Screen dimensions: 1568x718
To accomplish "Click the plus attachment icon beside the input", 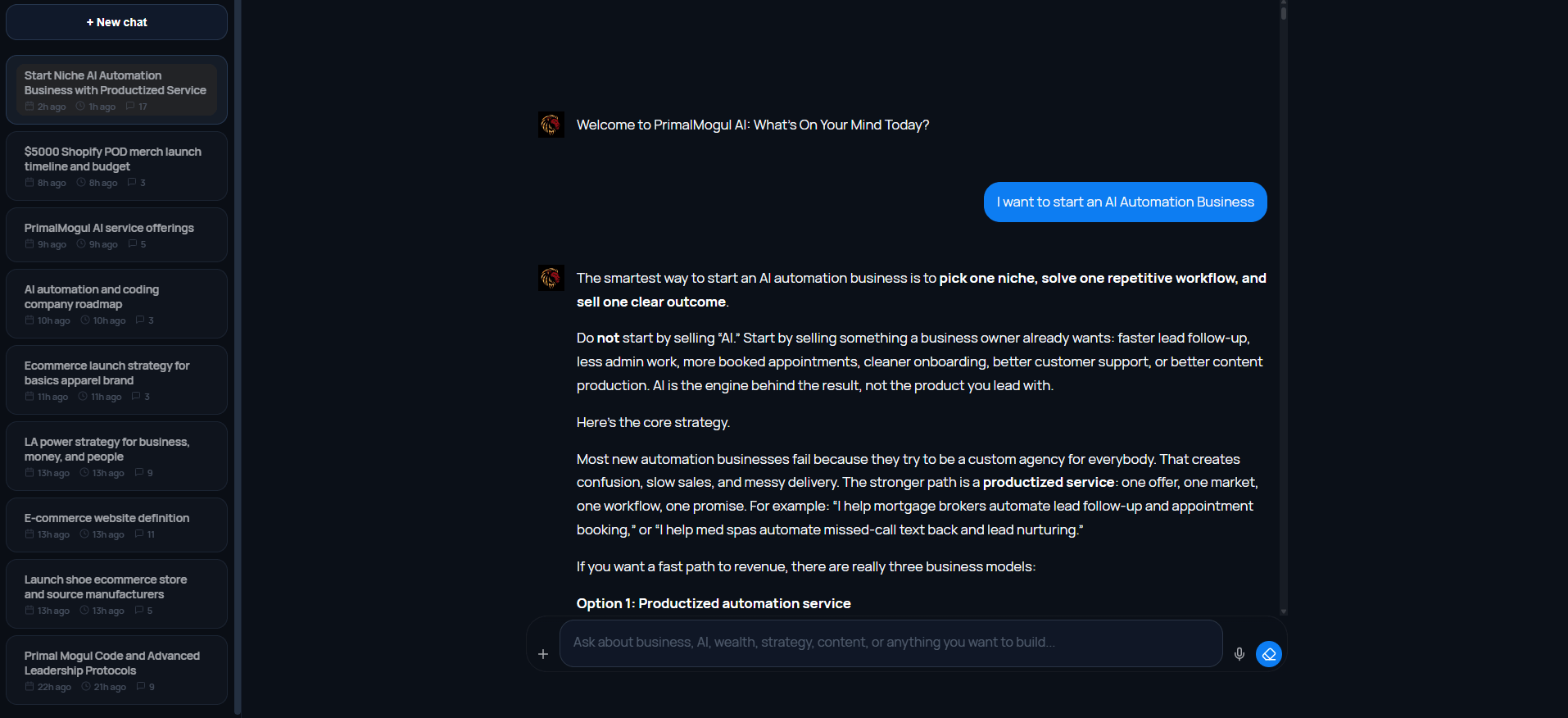I will tap(543, 654).
